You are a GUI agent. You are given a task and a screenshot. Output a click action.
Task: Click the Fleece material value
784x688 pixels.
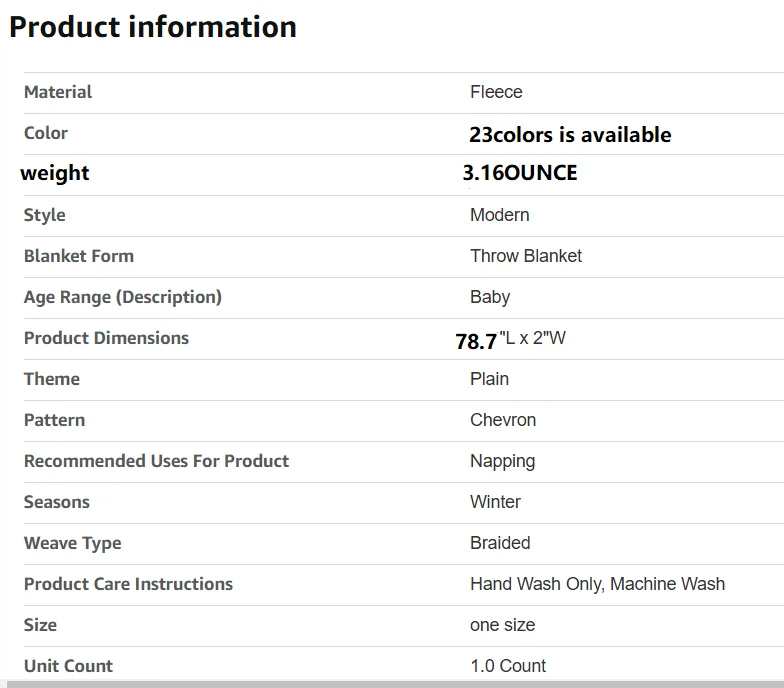pyautogui.click(x=496, y=92)
